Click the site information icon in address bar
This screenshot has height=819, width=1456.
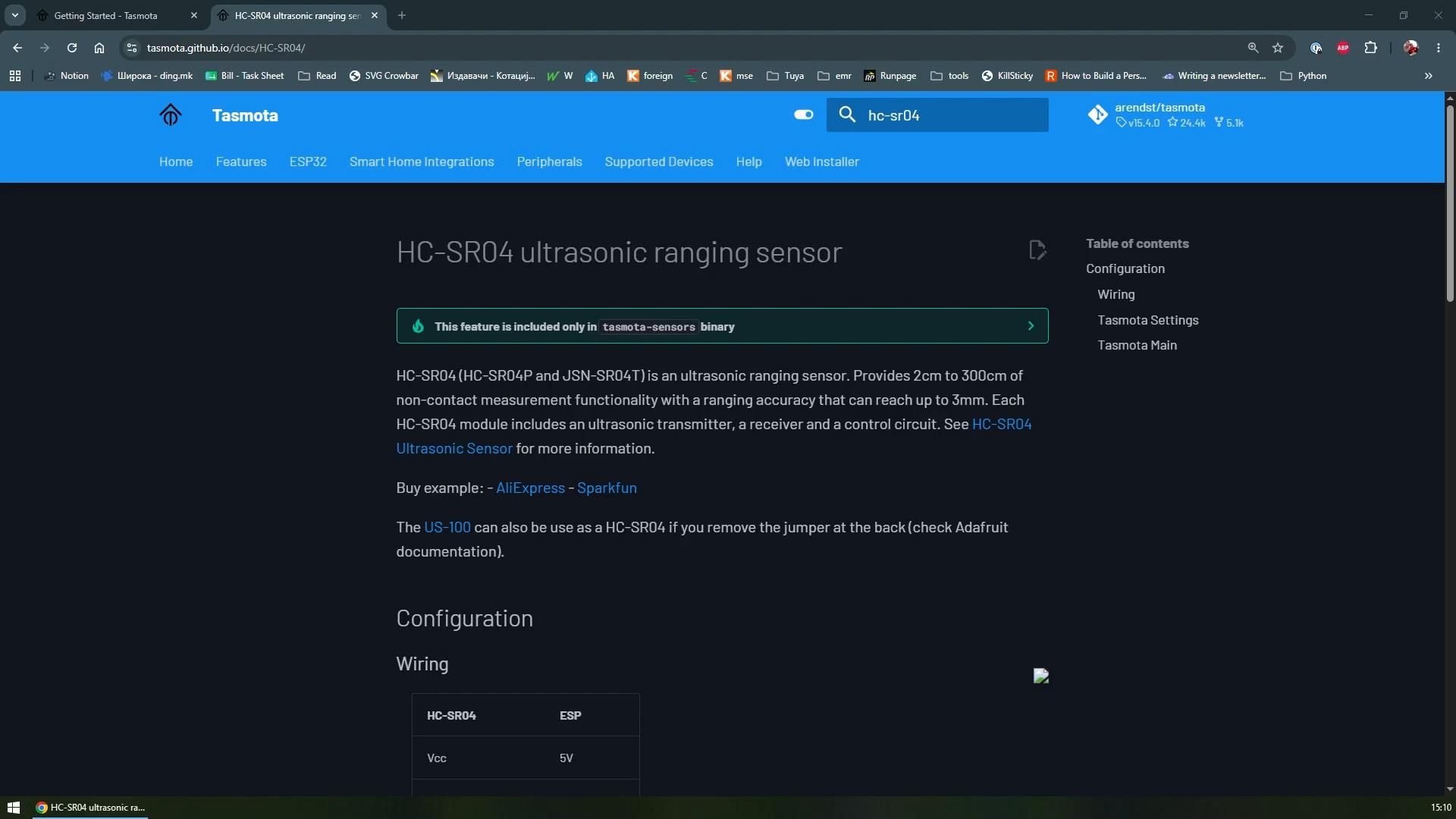[x=132, y=48]
